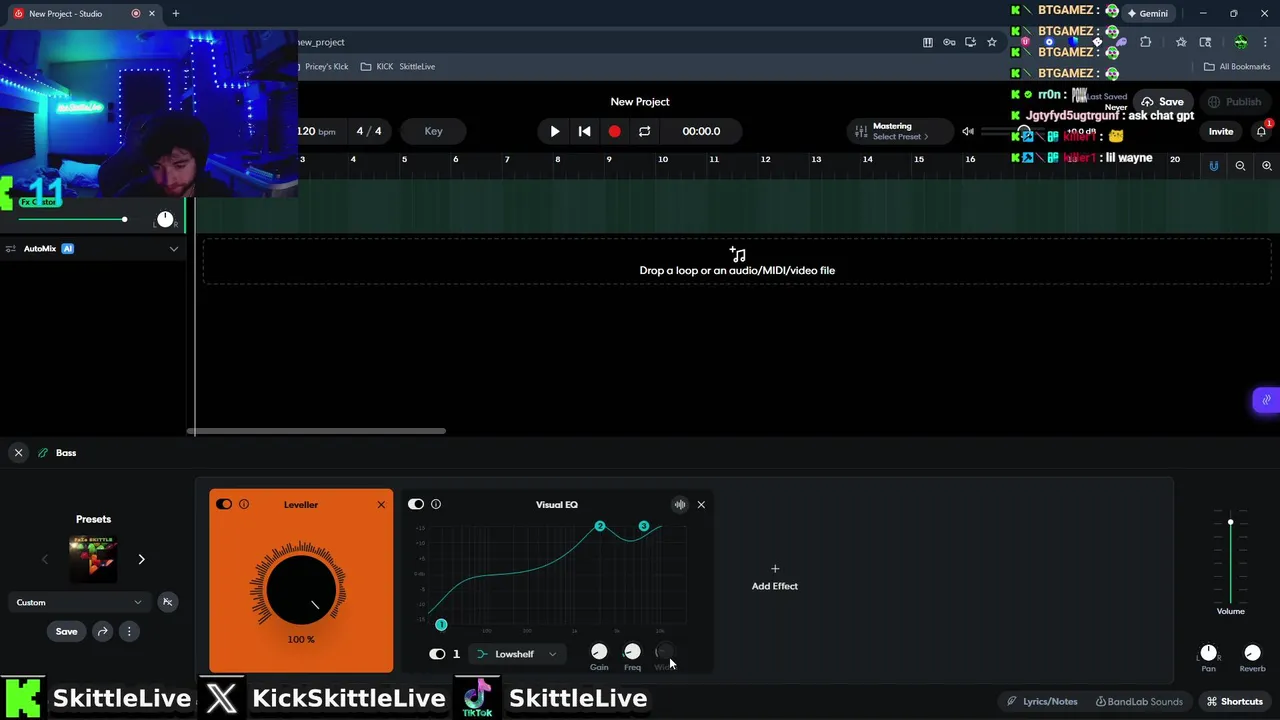Open the Chrome three-dot menu
1280x720 pixels.
click(x=1265, y=42)
